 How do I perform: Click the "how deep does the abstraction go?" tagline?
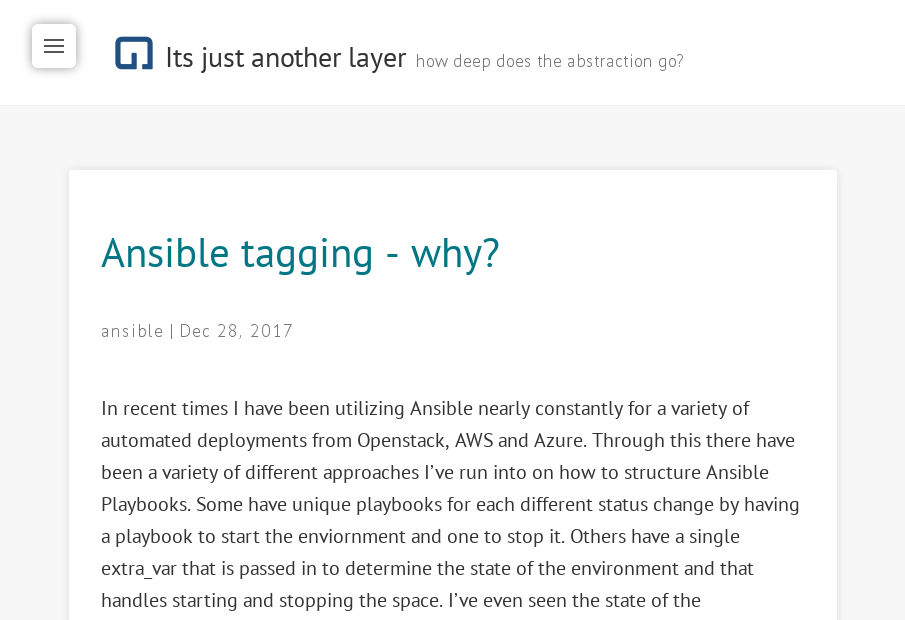550,61
